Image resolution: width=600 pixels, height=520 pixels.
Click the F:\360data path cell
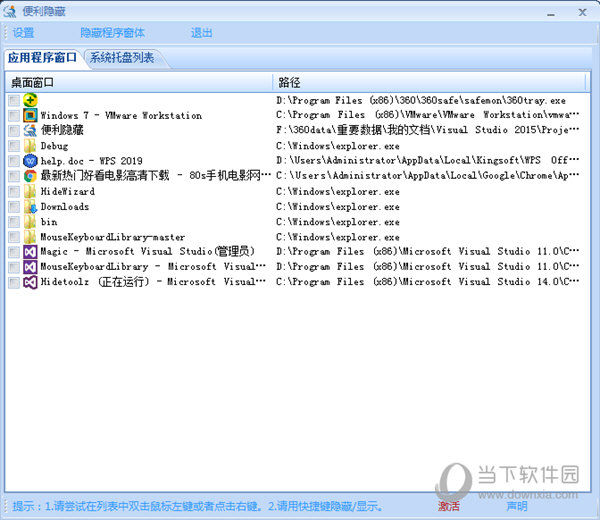427,130
